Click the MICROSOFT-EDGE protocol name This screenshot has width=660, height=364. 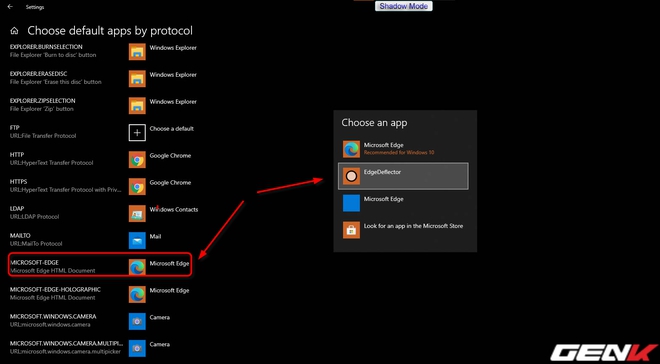point(35,263)
